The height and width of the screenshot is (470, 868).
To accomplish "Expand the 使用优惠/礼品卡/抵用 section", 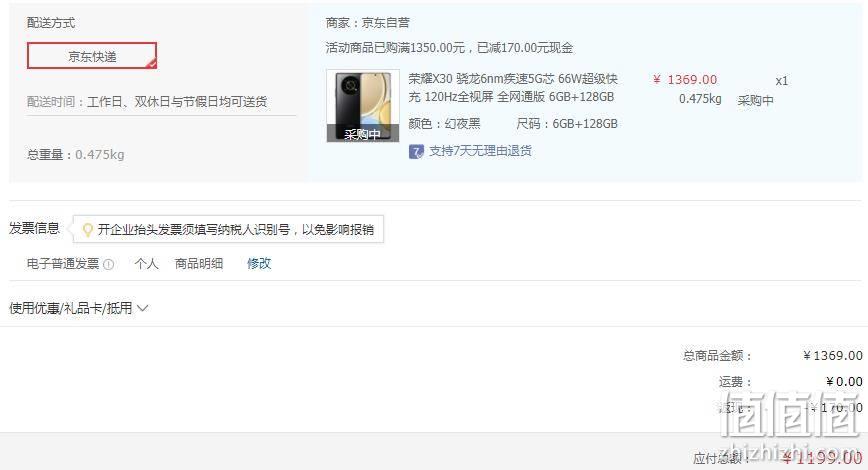I will 79,308.
